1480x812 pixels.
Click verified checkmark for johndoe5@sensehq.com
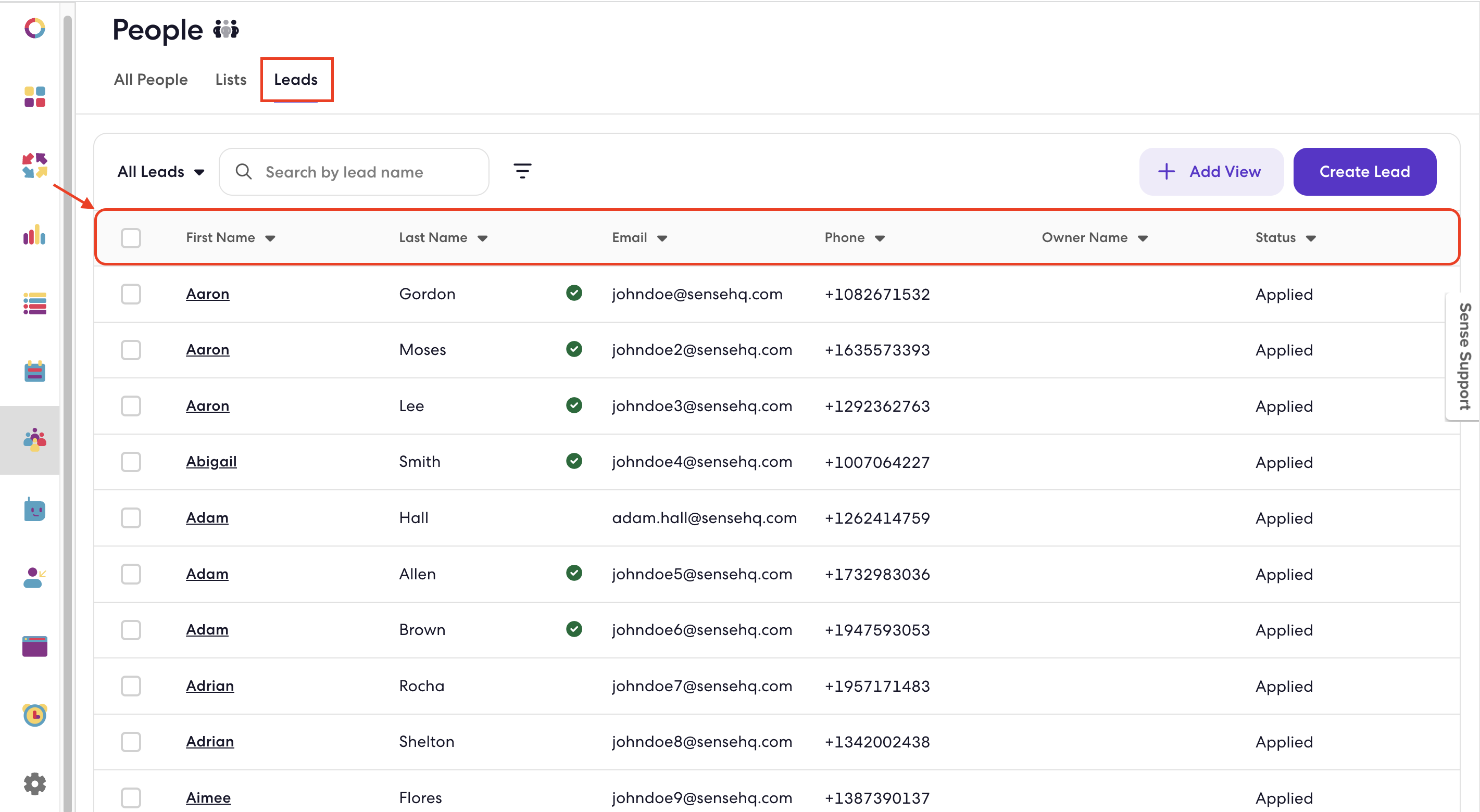point(573,573)
